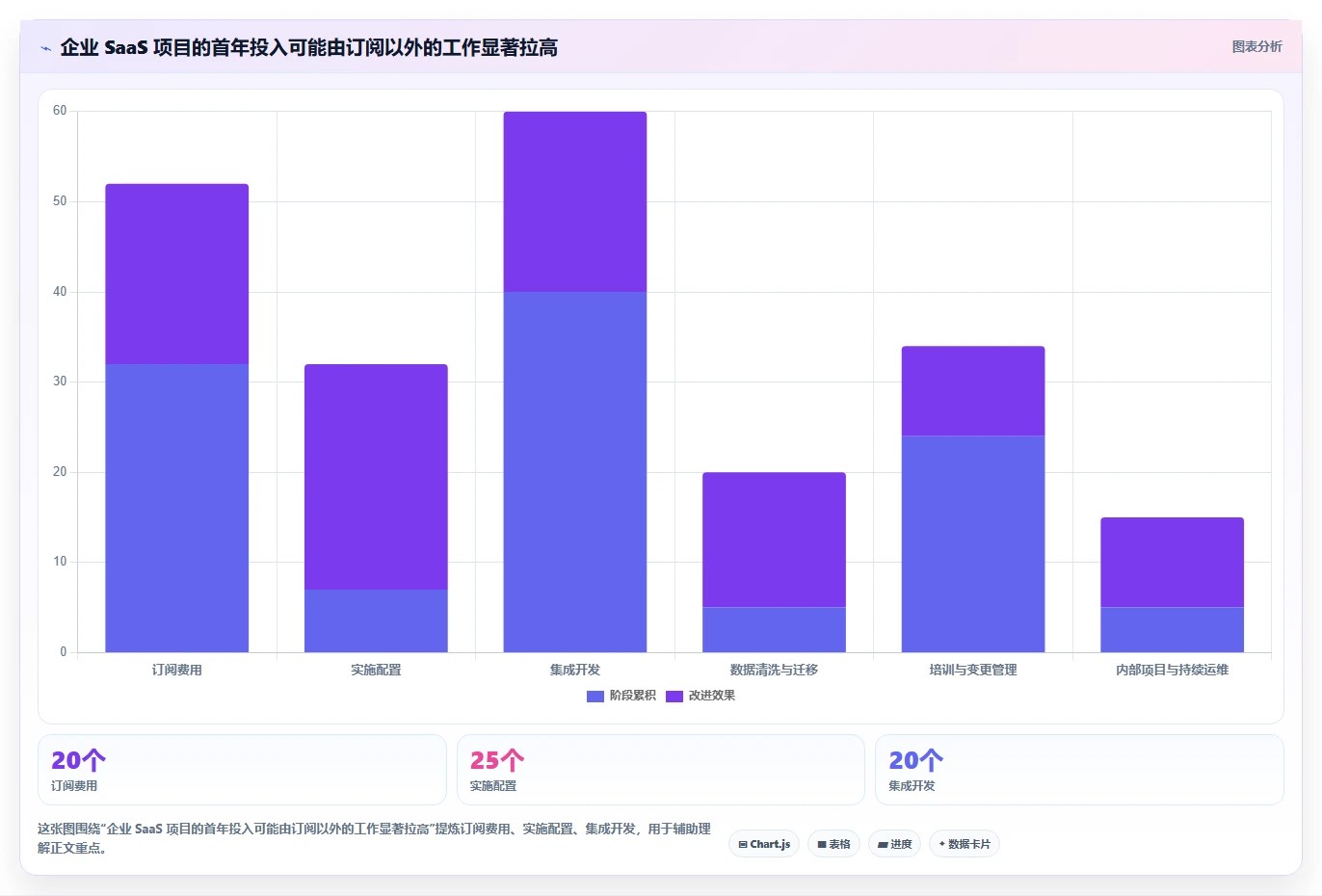The width and height of the screenshot is (1322, 896).
Task: Click the 20 y-axis tick label
Action: pyautogui.click(x=60, y=472)
